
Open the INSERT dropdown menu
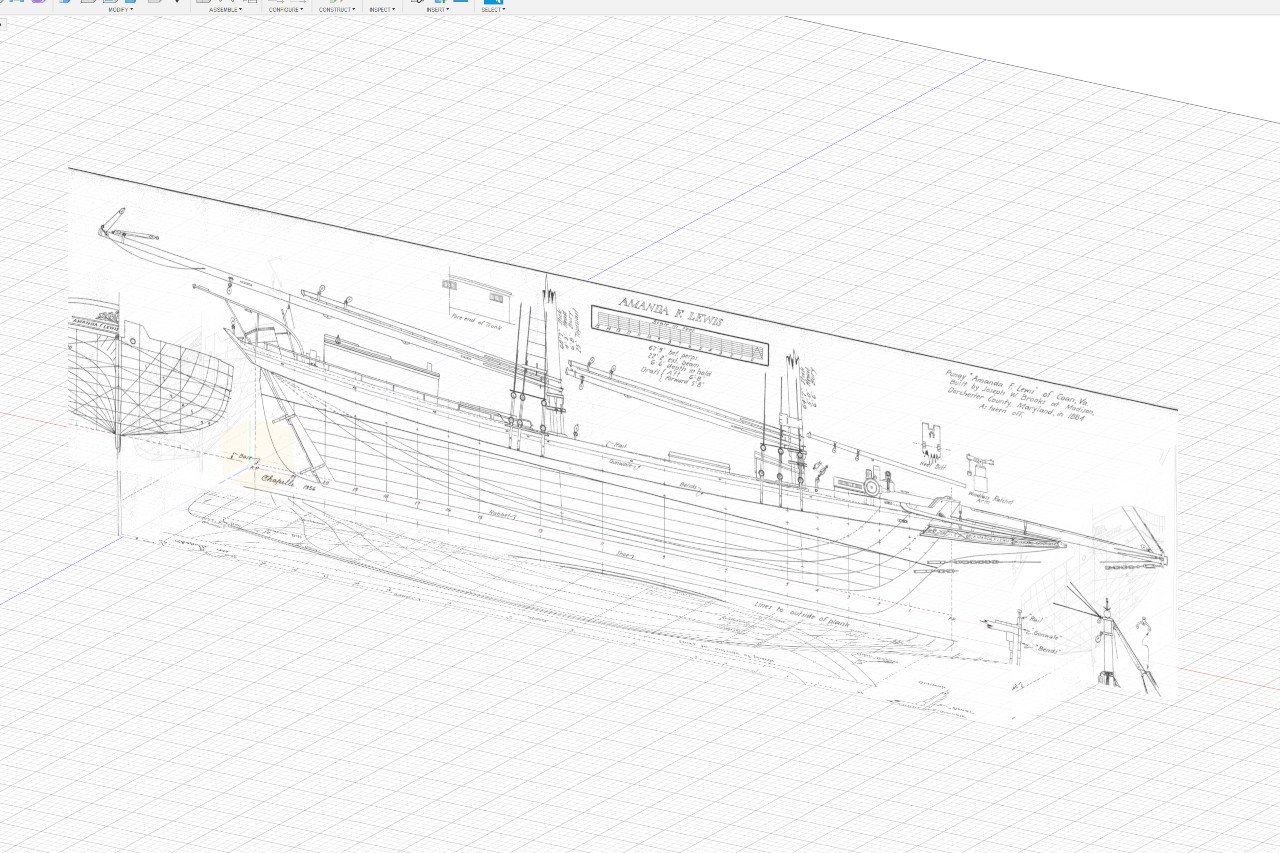click(436, 9)
